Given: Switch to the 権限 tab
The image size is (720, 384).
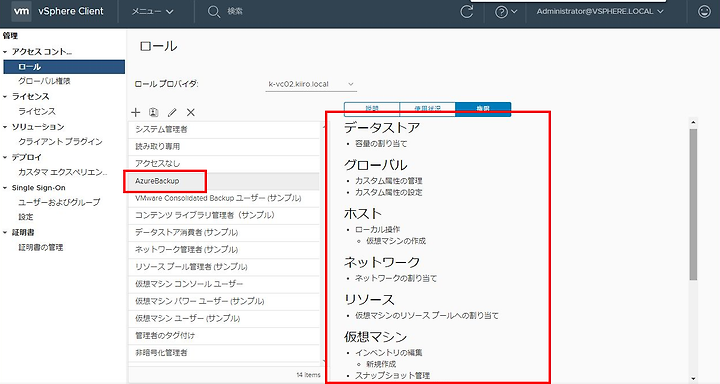Looking at the screenshot, I should [483, 109].
